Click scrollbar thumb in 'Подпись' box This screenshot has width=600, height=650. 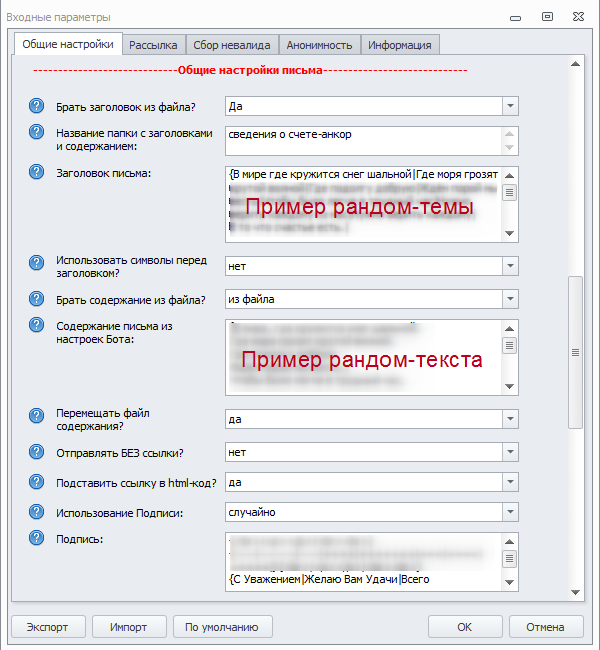510,559
